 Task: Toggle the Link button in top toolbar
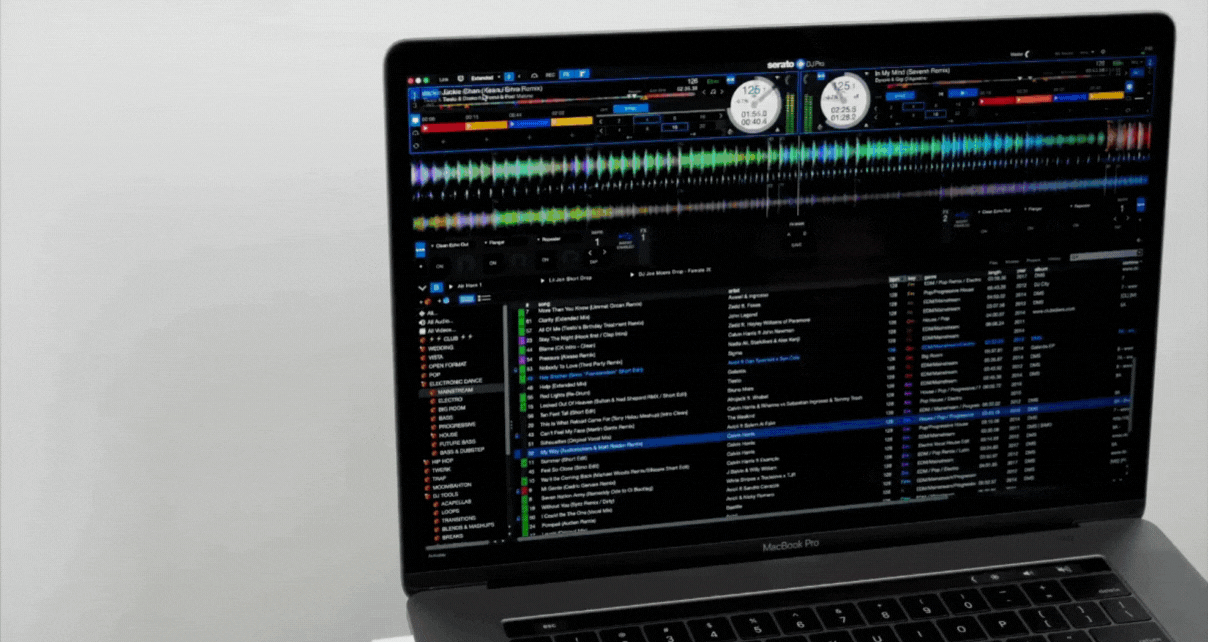[443, 79]
